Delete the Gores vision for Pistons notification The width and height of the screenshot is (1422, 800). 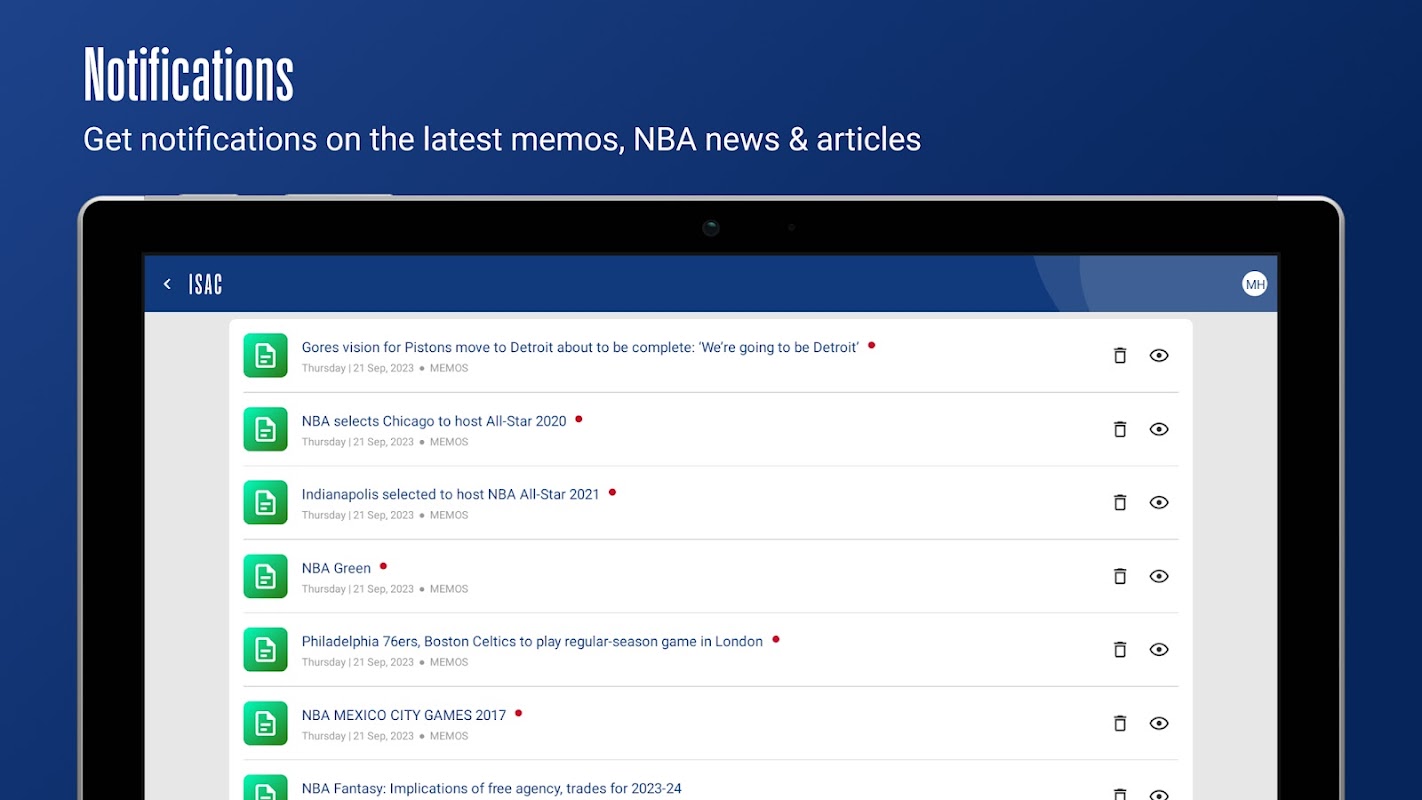(1120, 355)
